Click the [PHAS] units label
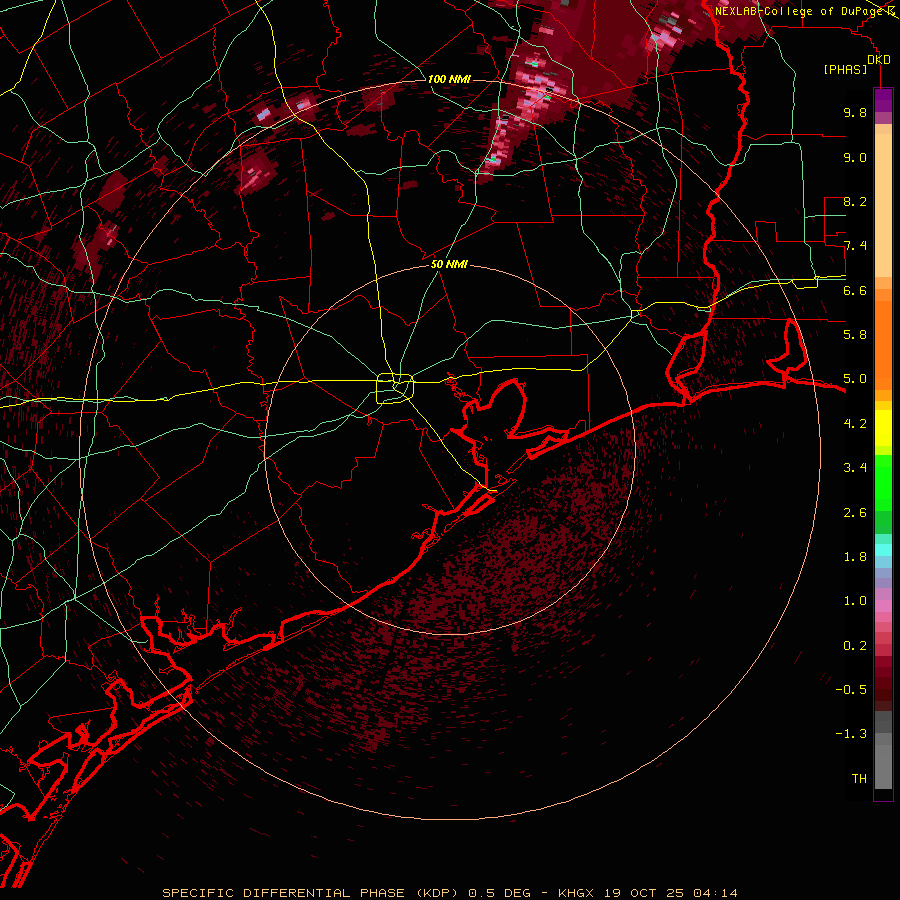900x900 pixels. tap(845, 69)
